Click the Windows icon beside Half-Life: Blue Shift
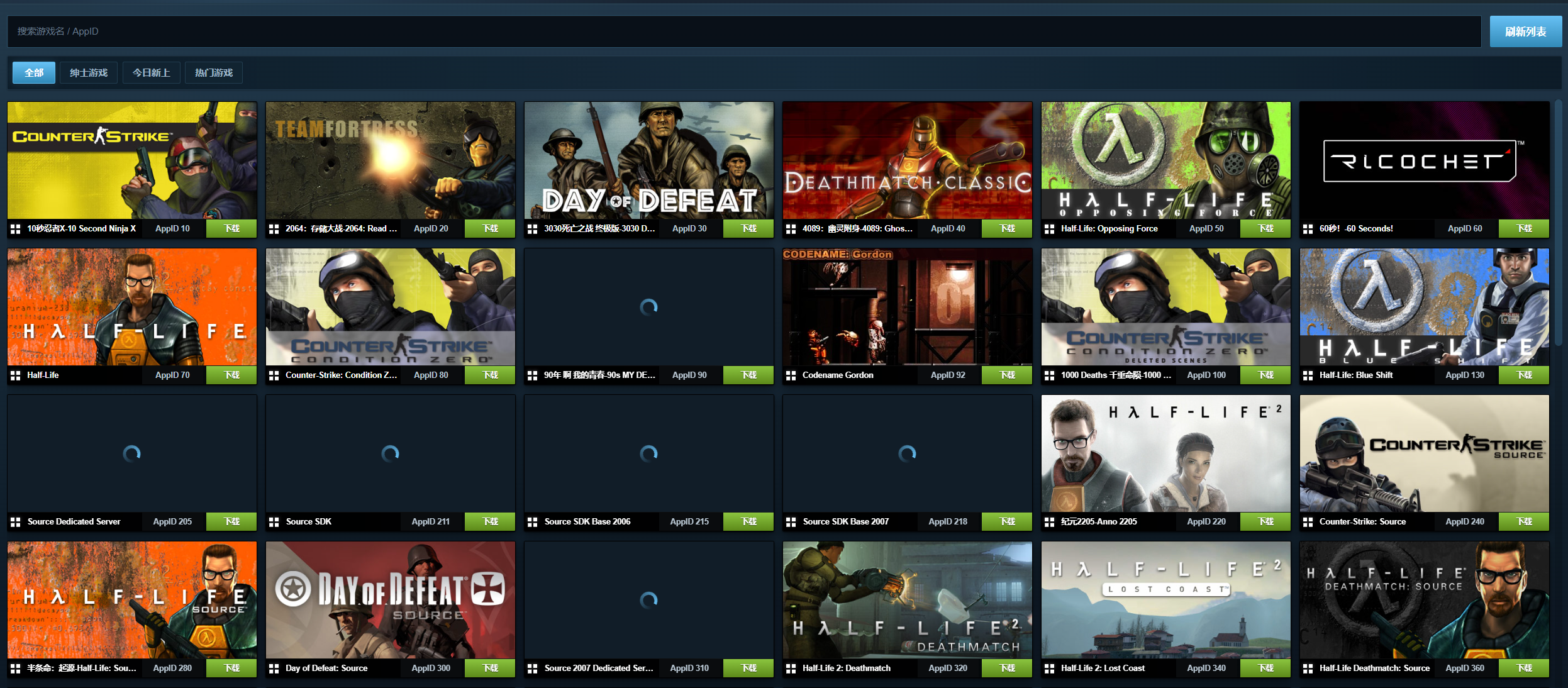Viewport: 1568px width, 688px height. [1308, 375]
